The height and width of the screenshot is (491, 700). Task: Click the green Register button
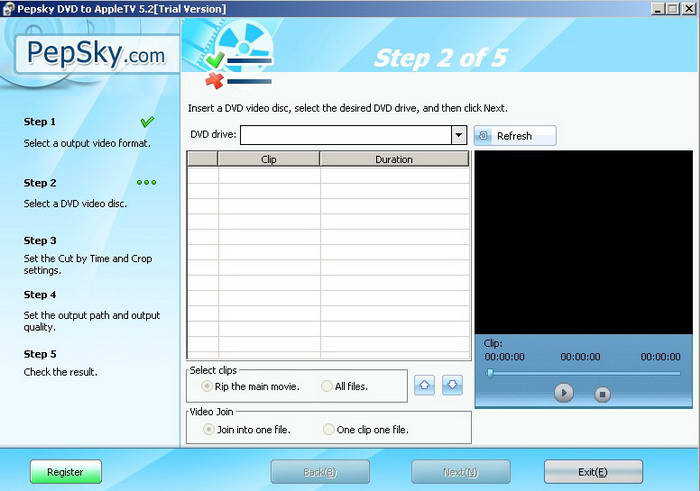tap(66, 472)
